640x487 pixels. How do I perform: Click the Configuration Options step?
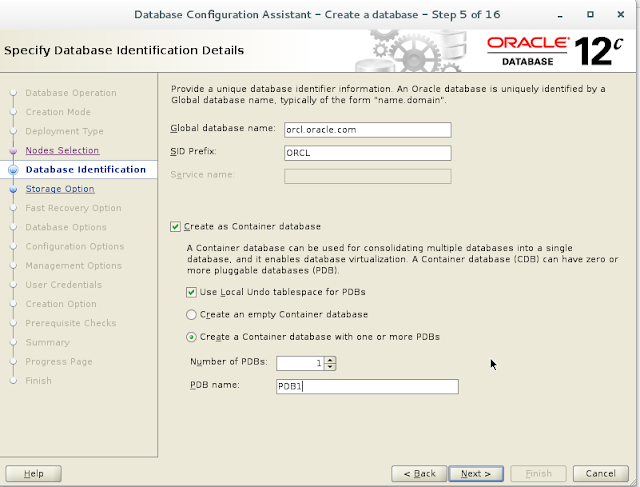pos(75,246)
